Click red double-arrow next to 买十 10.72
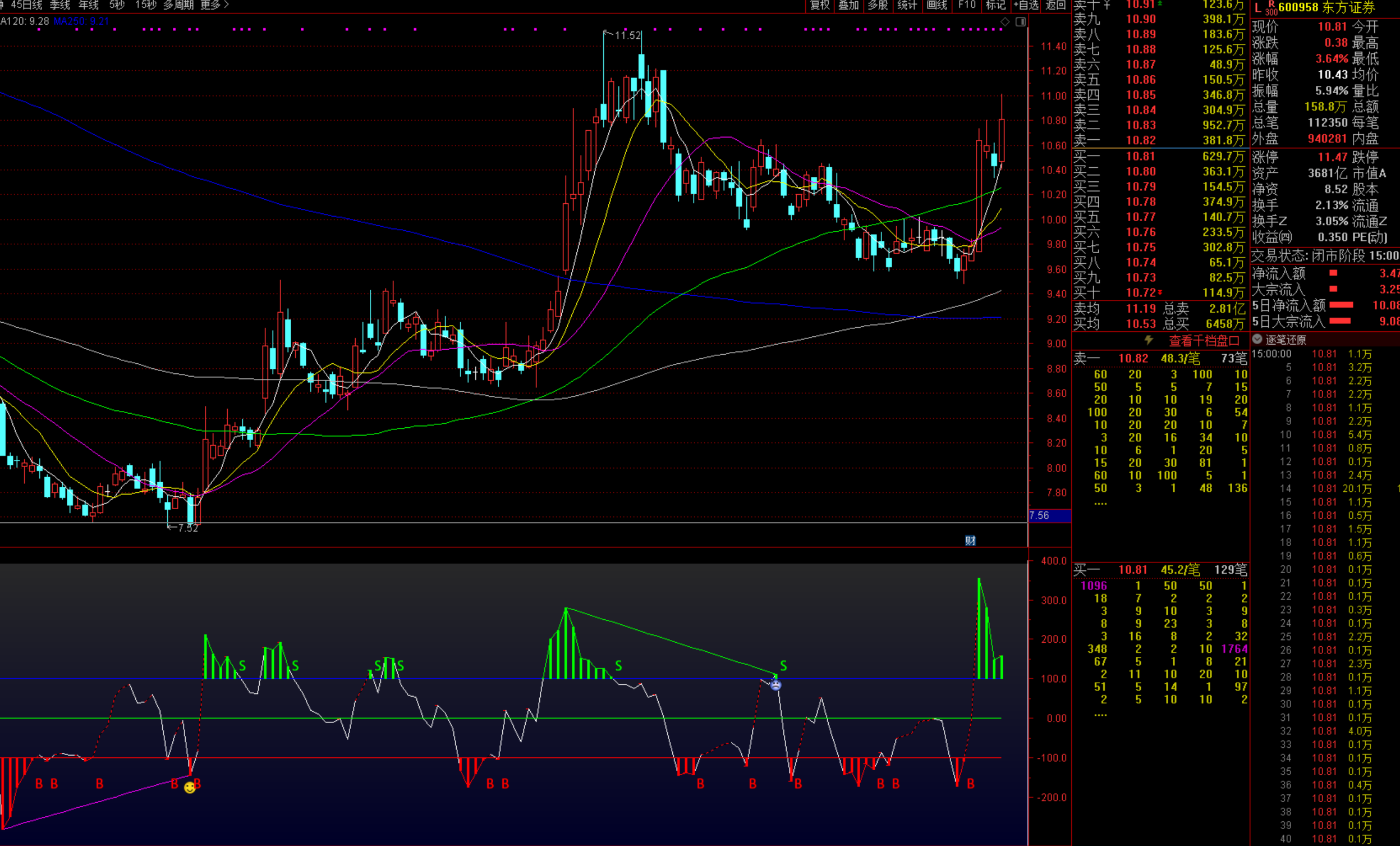Screen dimensions: 1400x846 coord(1160,292)
